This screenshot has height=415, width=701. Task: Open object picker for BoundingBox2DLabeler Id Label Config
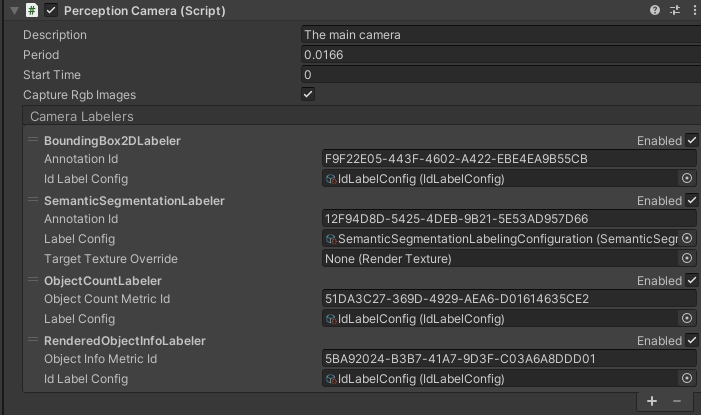tap(687, 179)
